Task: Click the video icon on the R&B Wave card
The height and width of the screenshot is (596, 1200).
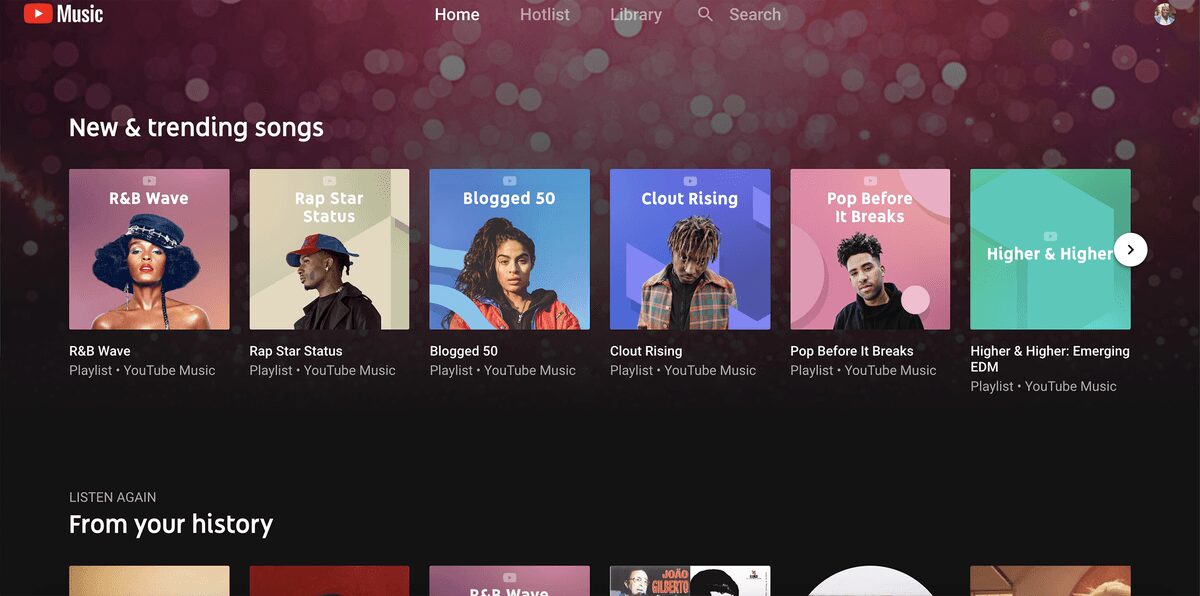Action: 148,181
